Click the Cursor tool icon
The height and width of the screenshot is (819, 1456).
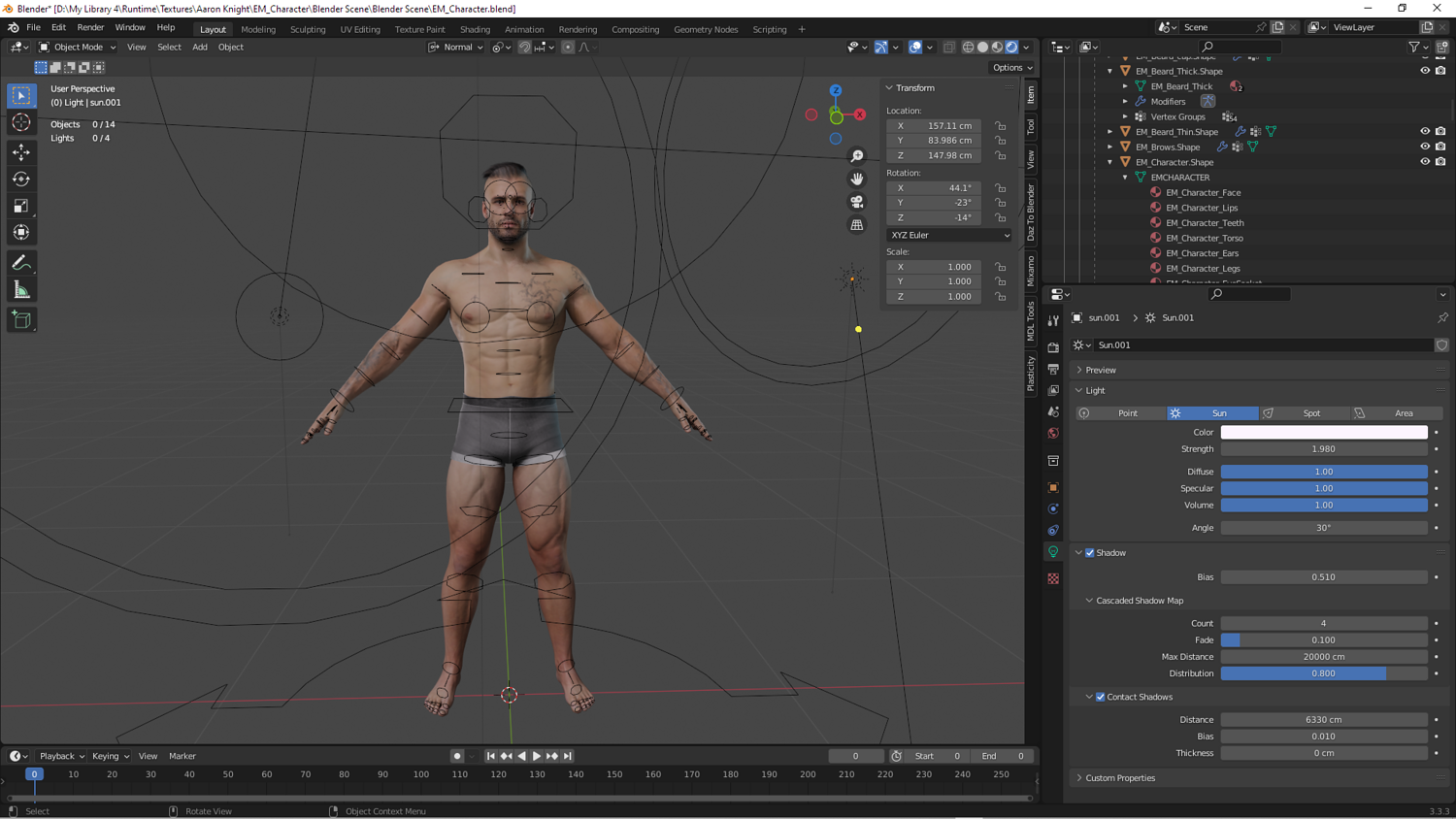coord(21,122)
